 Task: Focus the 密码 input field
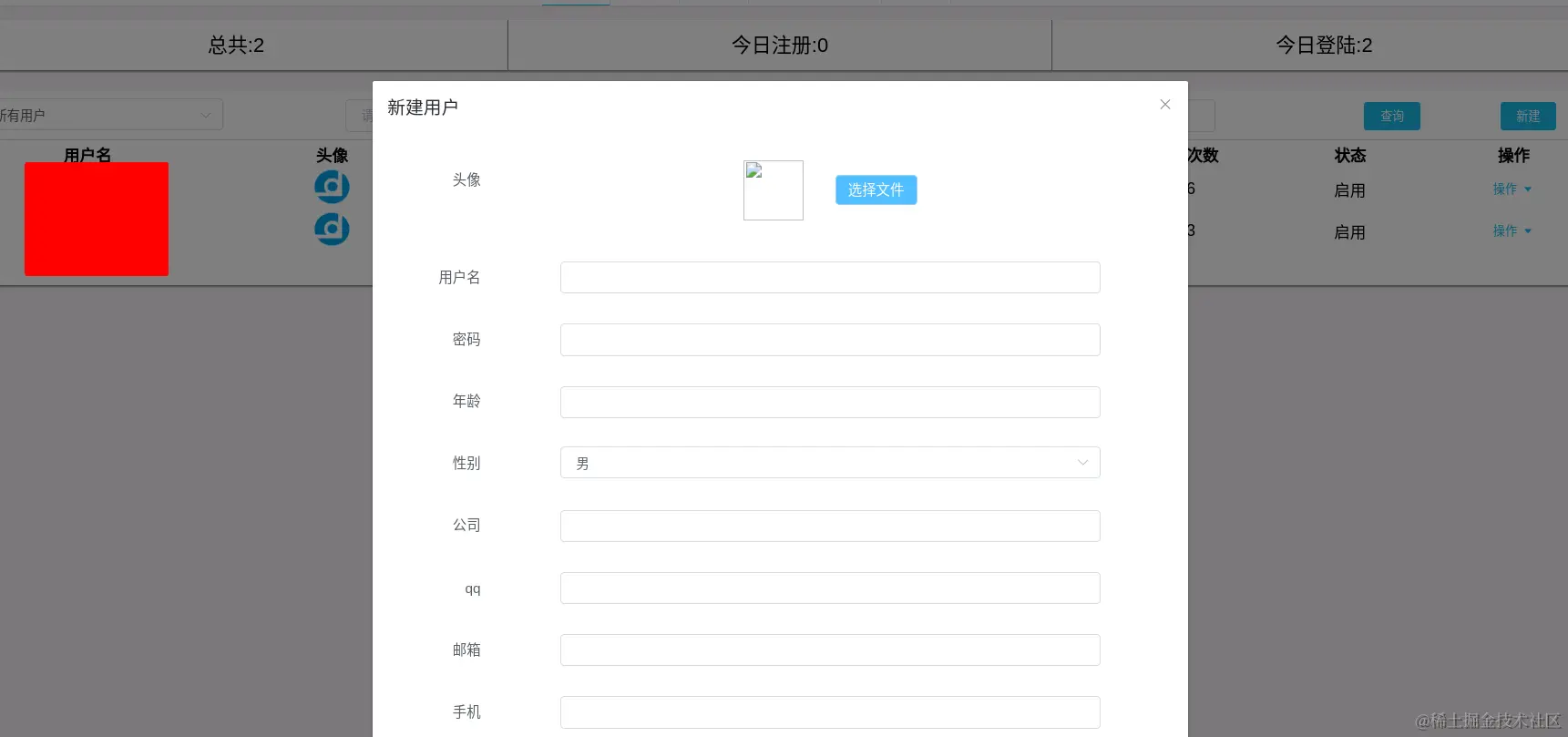pos(830,340)
